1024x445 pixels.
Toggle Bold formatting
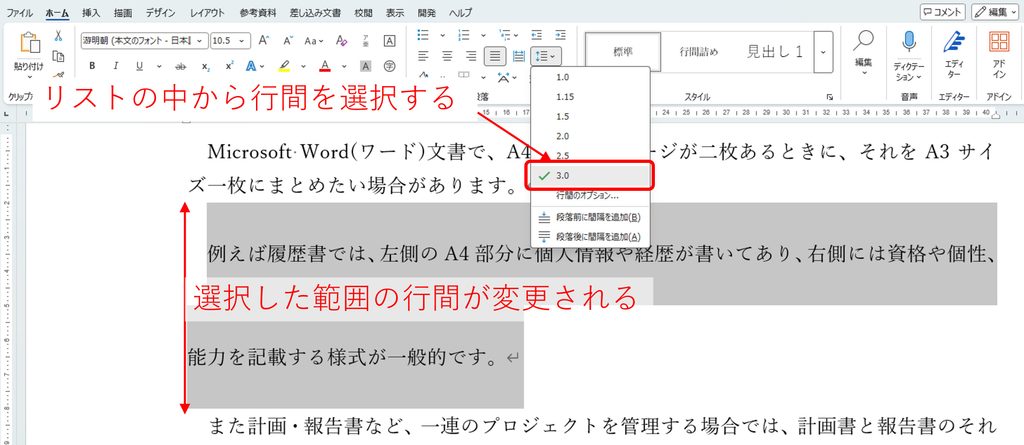pos(92,66)
